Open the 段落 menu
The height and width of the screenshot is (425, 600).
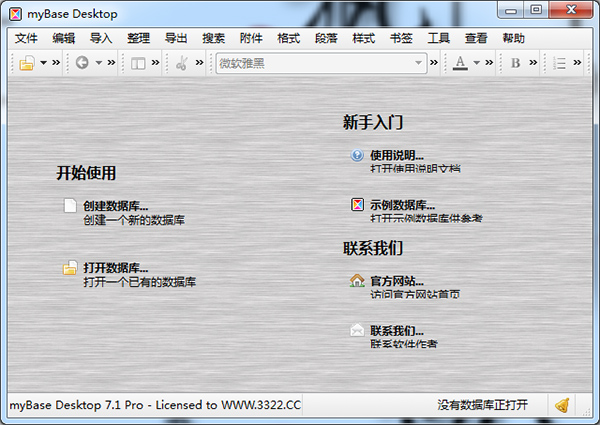pyautogui.click(x=326, y=38)
